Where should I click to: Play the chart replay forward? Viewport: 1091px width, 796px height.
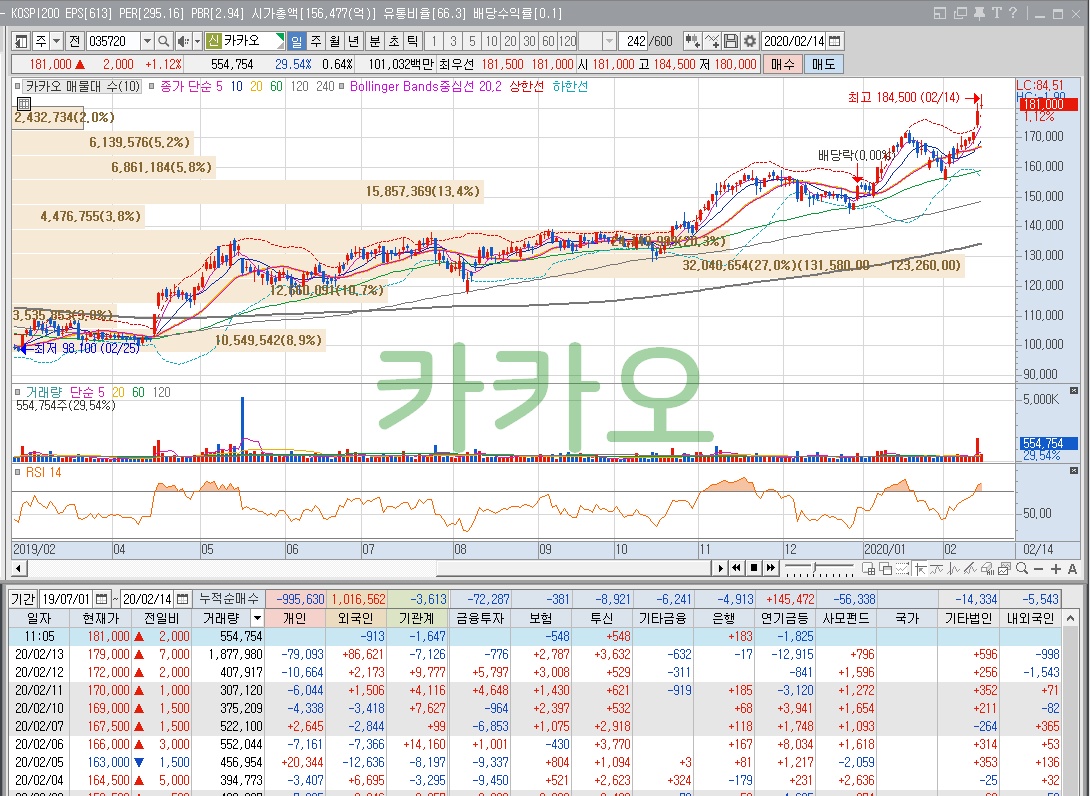(x=721, y=568)
